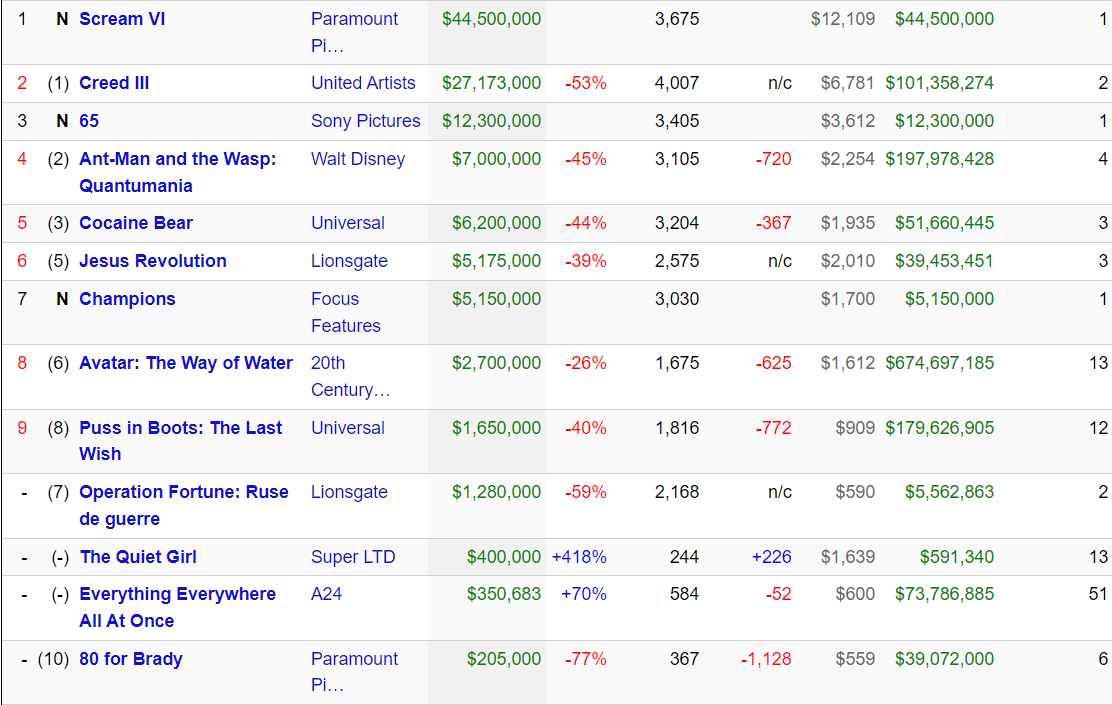The height and width of the screenshot is (705, 1112).
Task: Select theater count 4,007
Action: pos(677,83)
